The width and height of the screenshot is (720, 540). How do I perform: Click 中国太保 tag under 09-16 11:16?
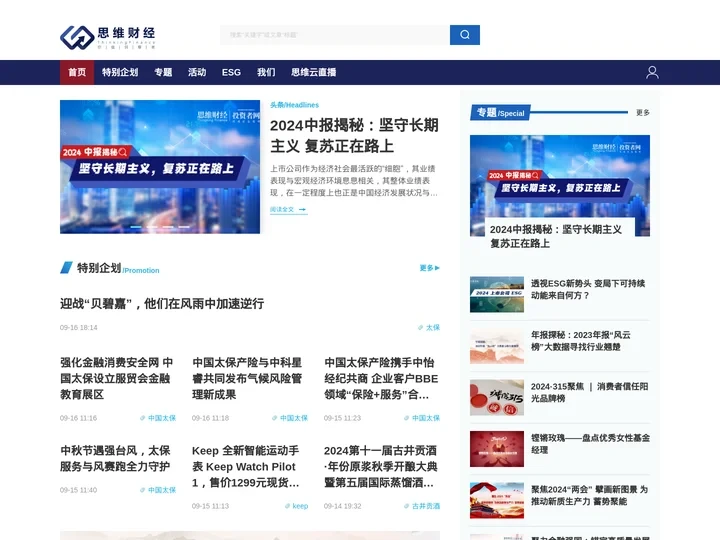(x=158, y=418)
